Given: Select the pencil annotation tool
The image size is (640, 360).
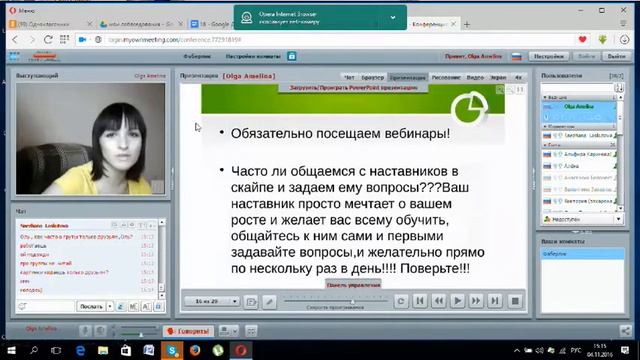Looking at the screenshot, I should tap(269, 302).
